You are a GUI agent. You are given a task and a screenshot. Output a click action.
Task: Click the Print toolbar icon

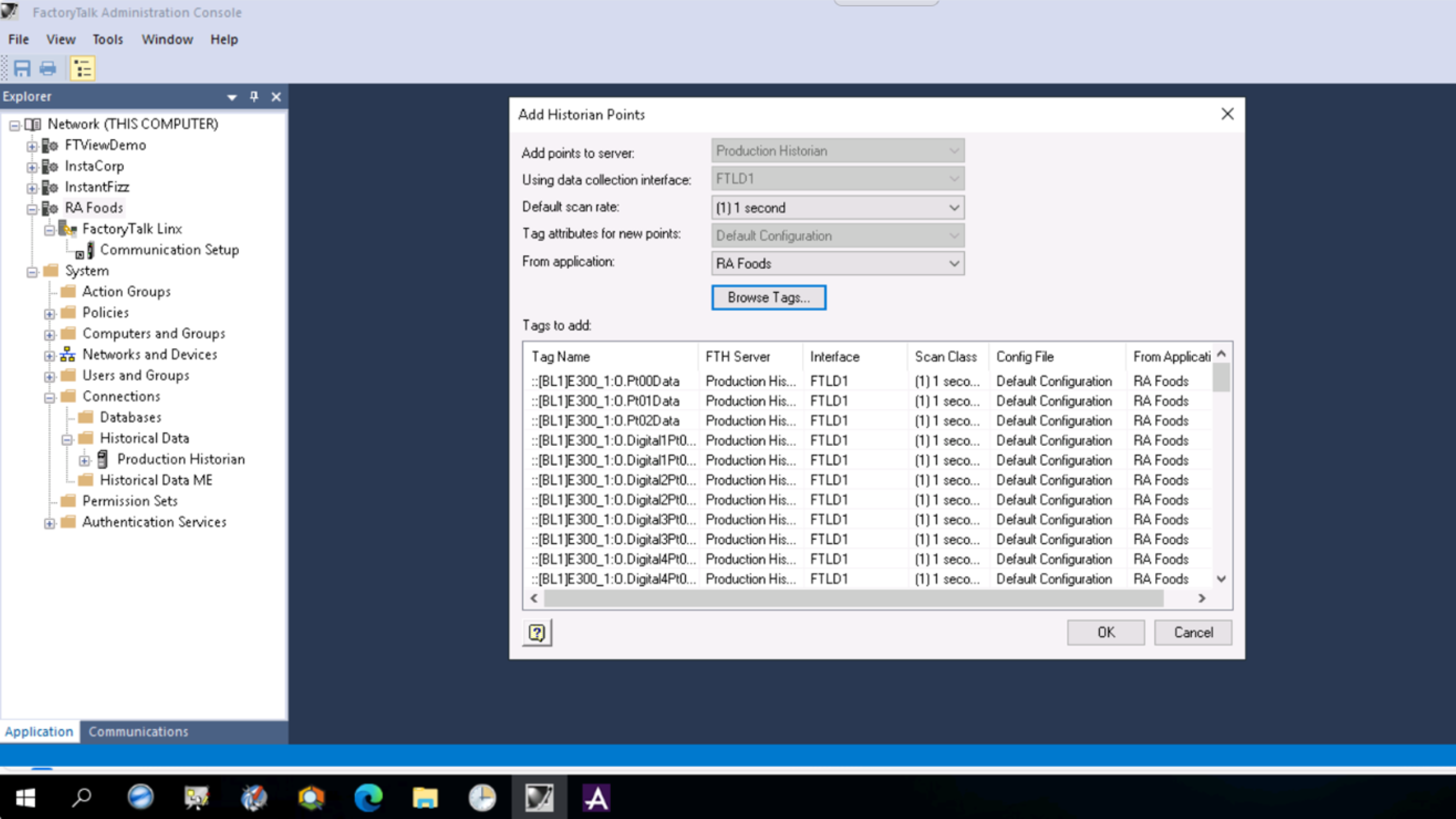[48, 69]
